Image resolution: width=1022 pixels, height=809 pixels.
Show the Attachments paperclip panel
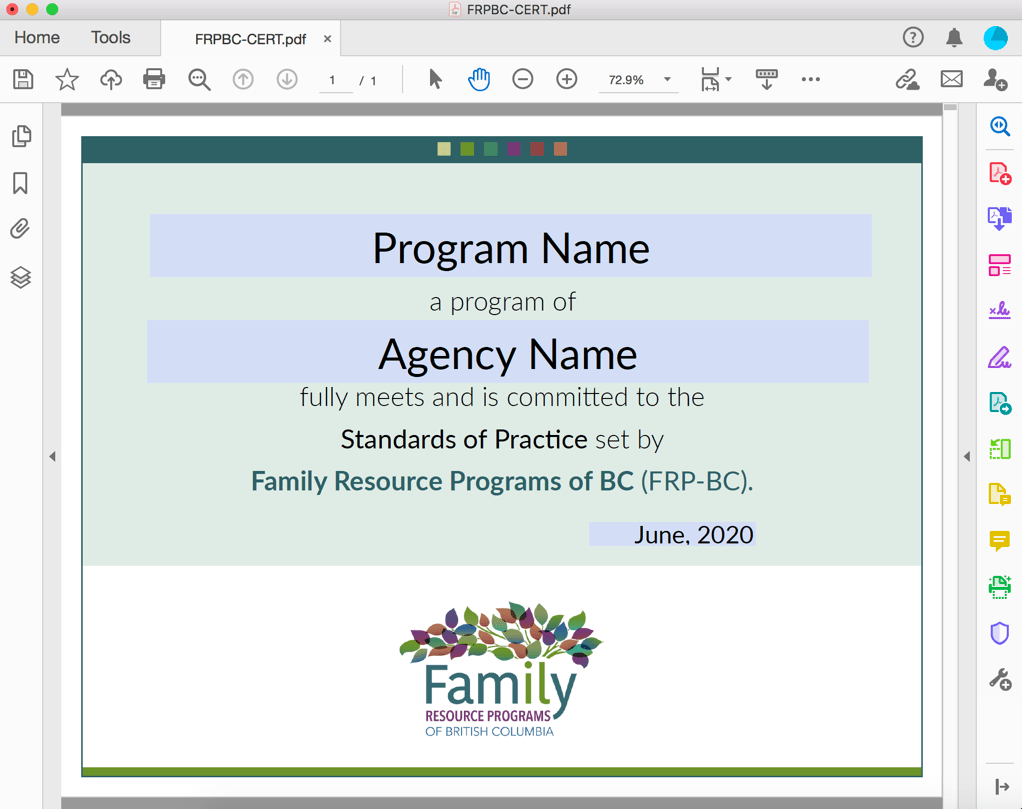[x=21, y=229]
